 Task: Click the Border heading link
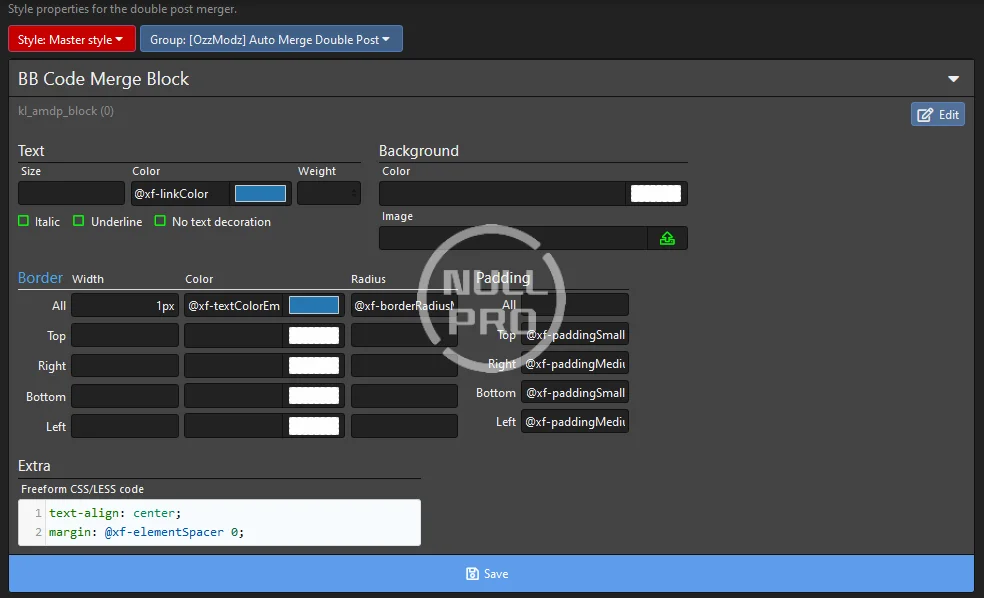click(x=40, y=278)
